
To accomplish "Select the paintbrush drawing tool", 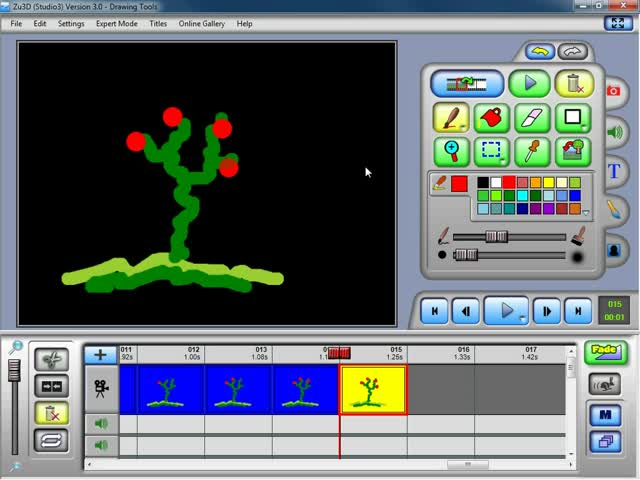I will pyautogui.click(x=451, y=117).
